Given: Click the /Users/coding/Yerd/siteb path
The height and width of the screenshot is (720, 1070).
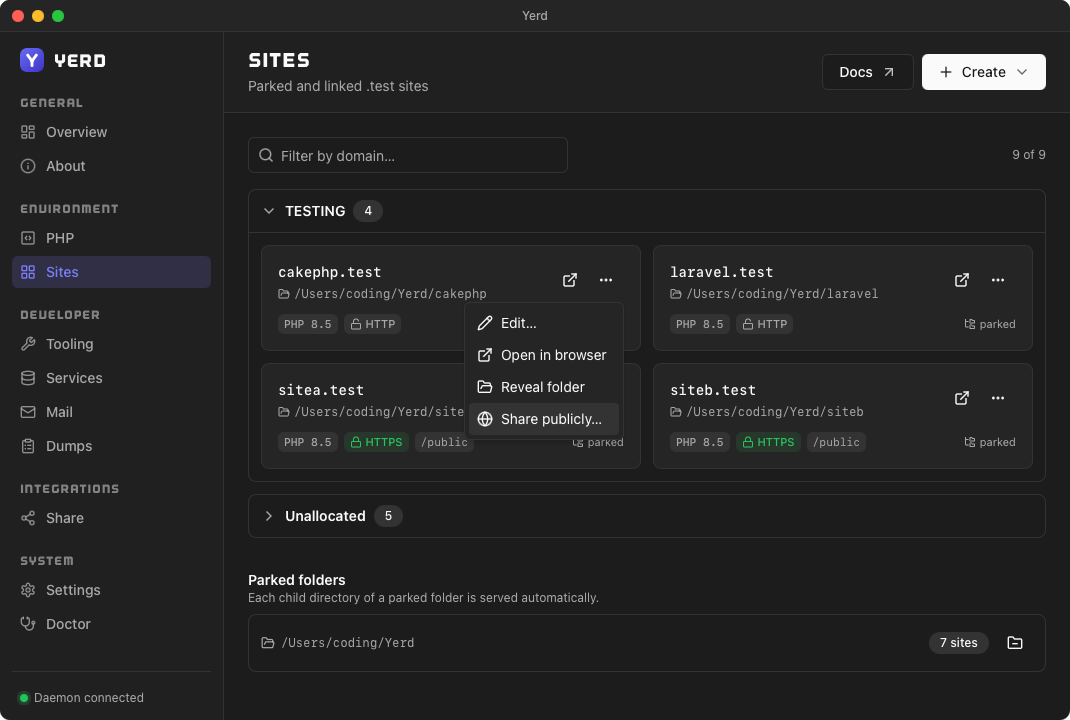Looking at the screenshot, I should (x=775, y=412).
